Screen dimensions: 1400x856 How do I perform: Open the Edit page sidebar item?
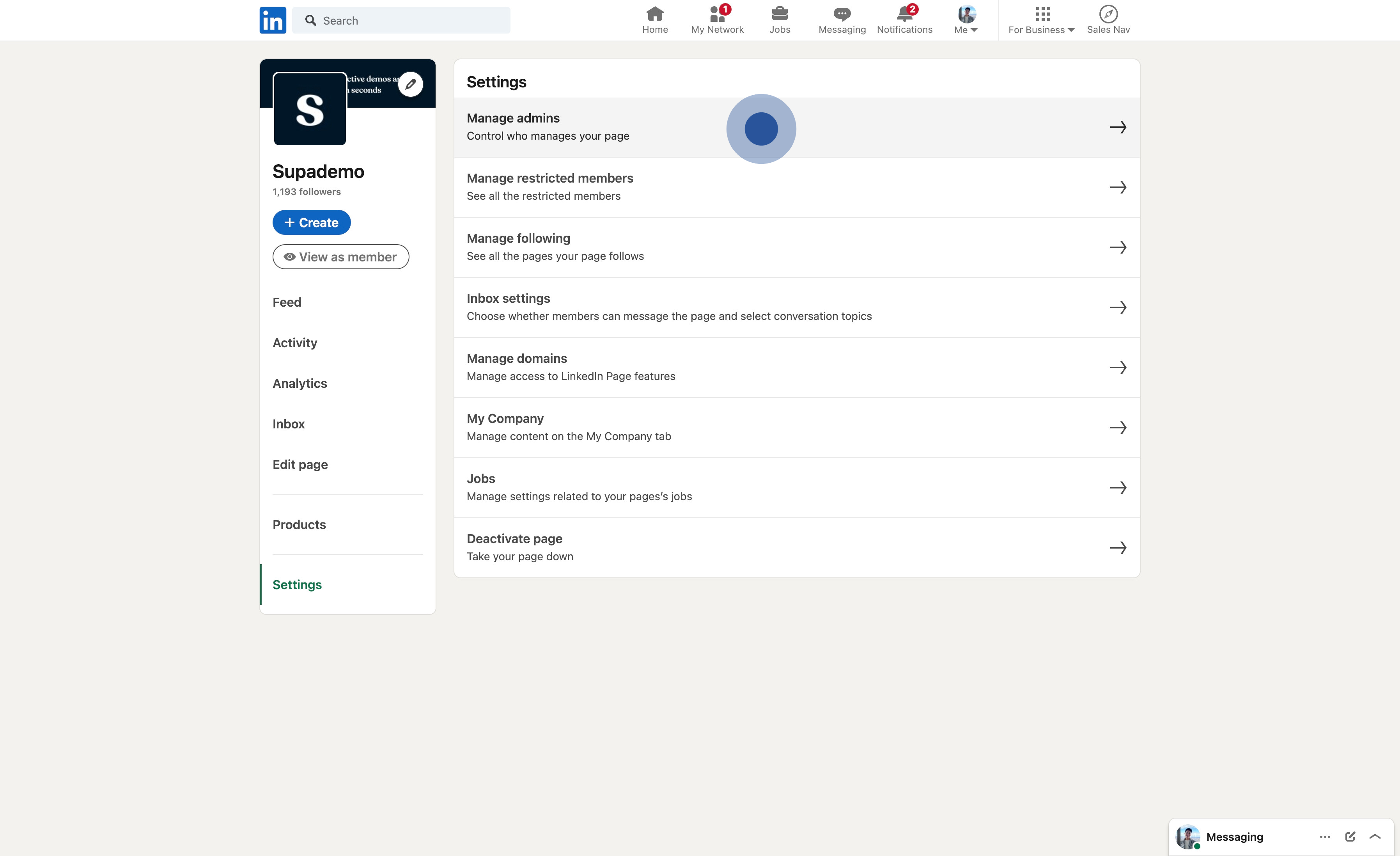click(x=300, y=464)
